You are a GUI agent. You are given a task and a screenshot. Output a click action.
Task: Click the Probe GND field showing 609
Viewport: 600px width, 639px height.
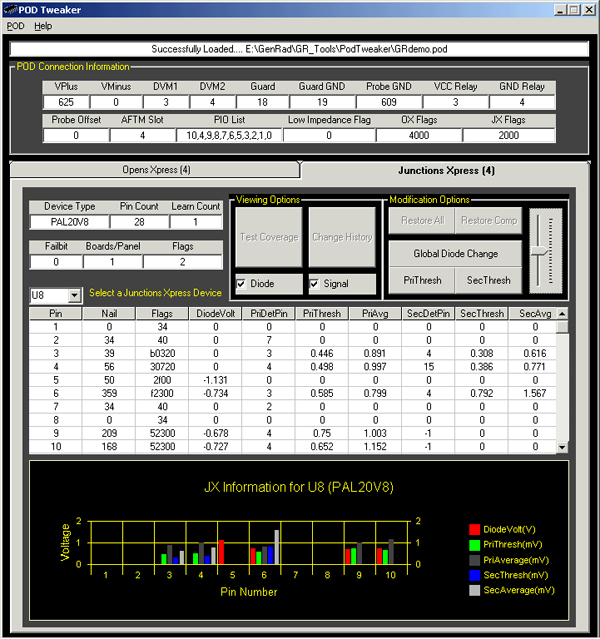(x=389, y=102)
